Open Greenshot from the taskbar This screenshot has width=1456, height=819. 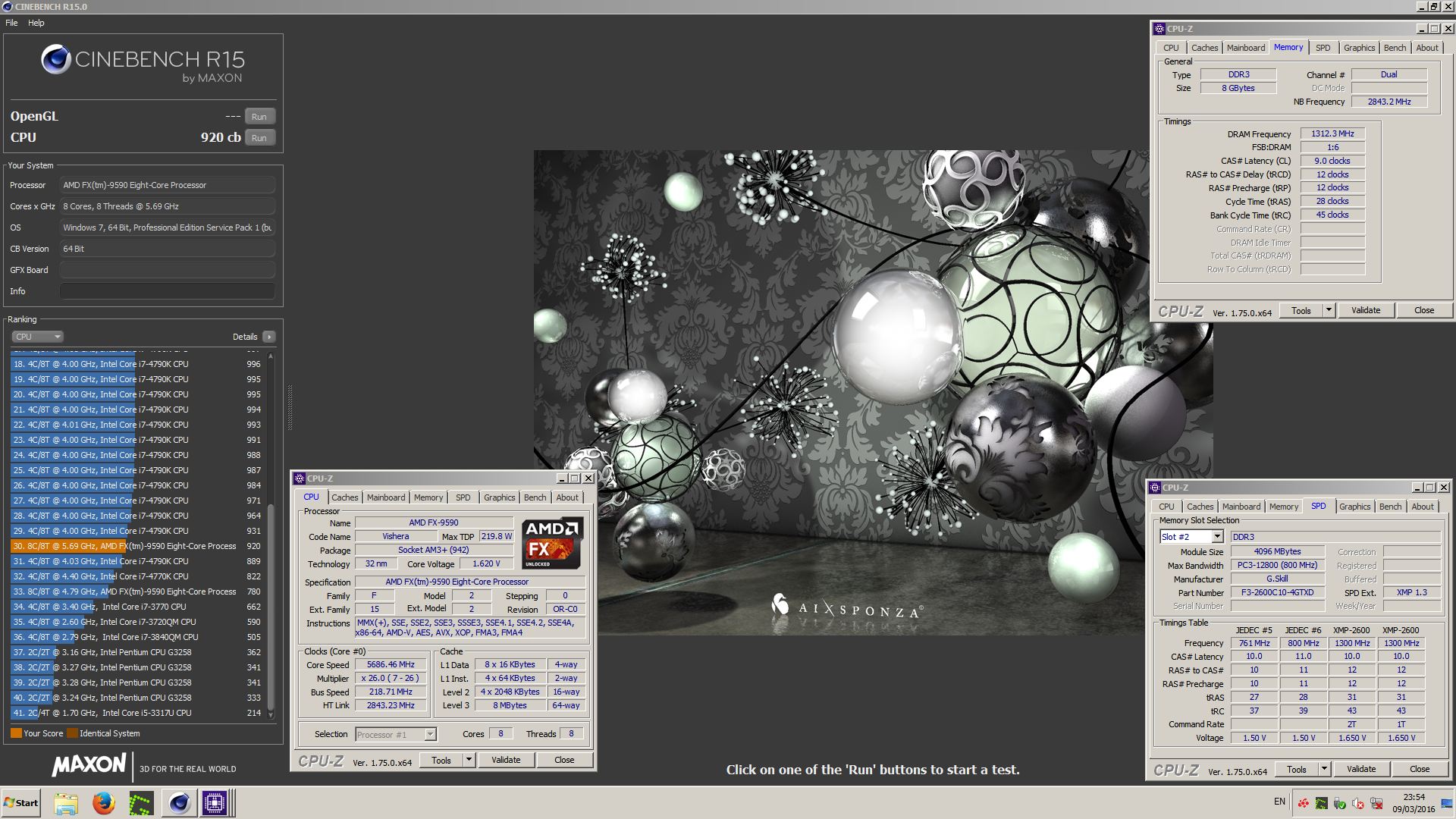tap(141, 803)
